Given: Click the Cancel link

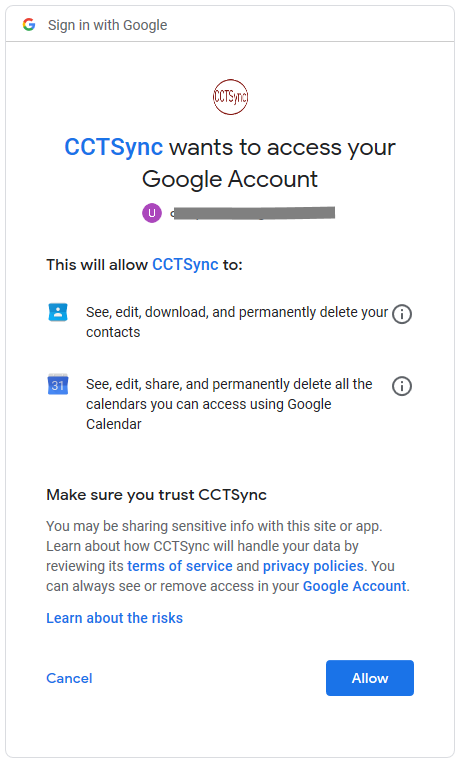Looking at the screenshot, I should tap(69, 678).
